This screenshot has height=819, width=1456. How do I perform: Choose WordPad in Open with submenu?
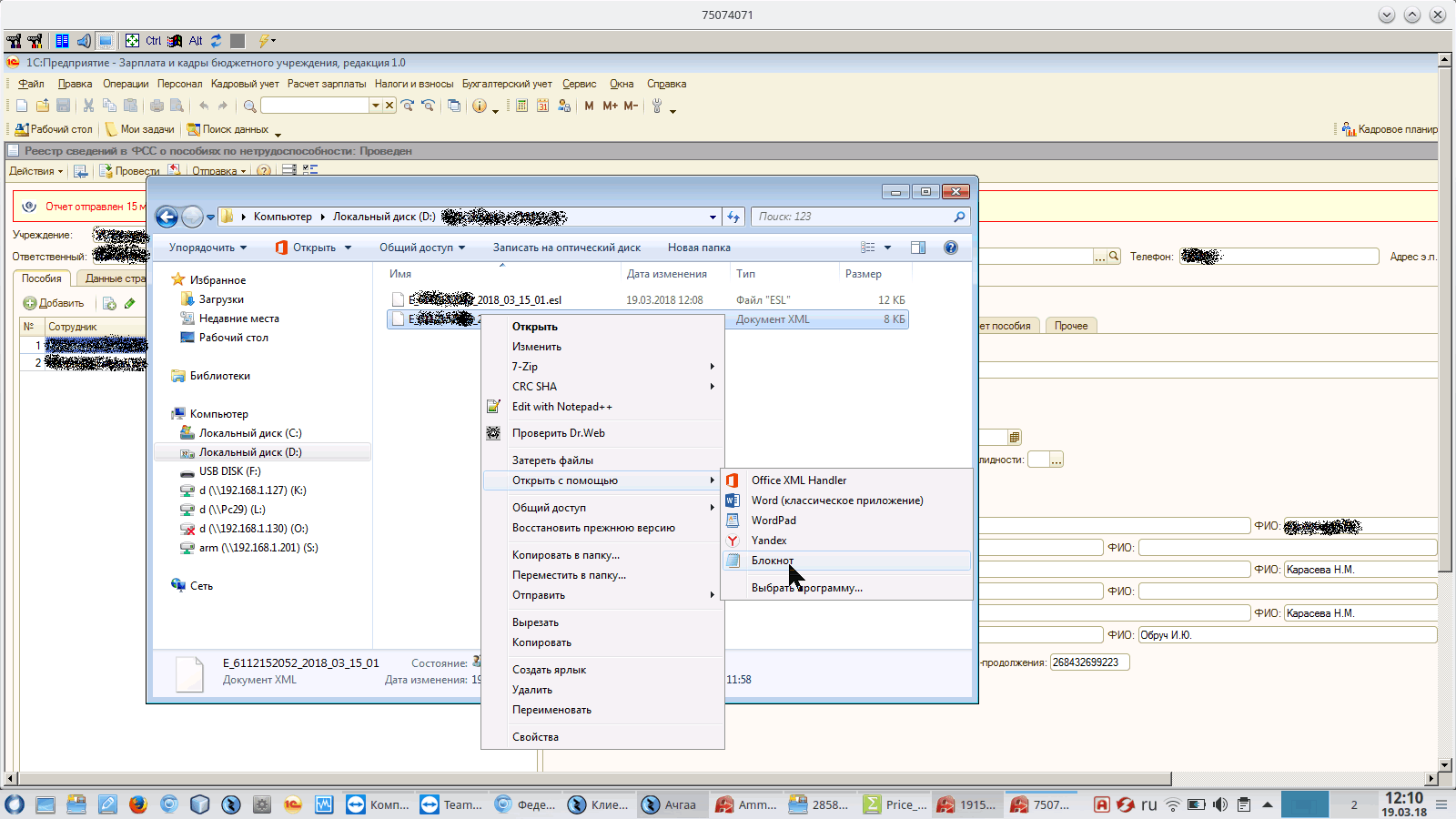click(846, 521)
